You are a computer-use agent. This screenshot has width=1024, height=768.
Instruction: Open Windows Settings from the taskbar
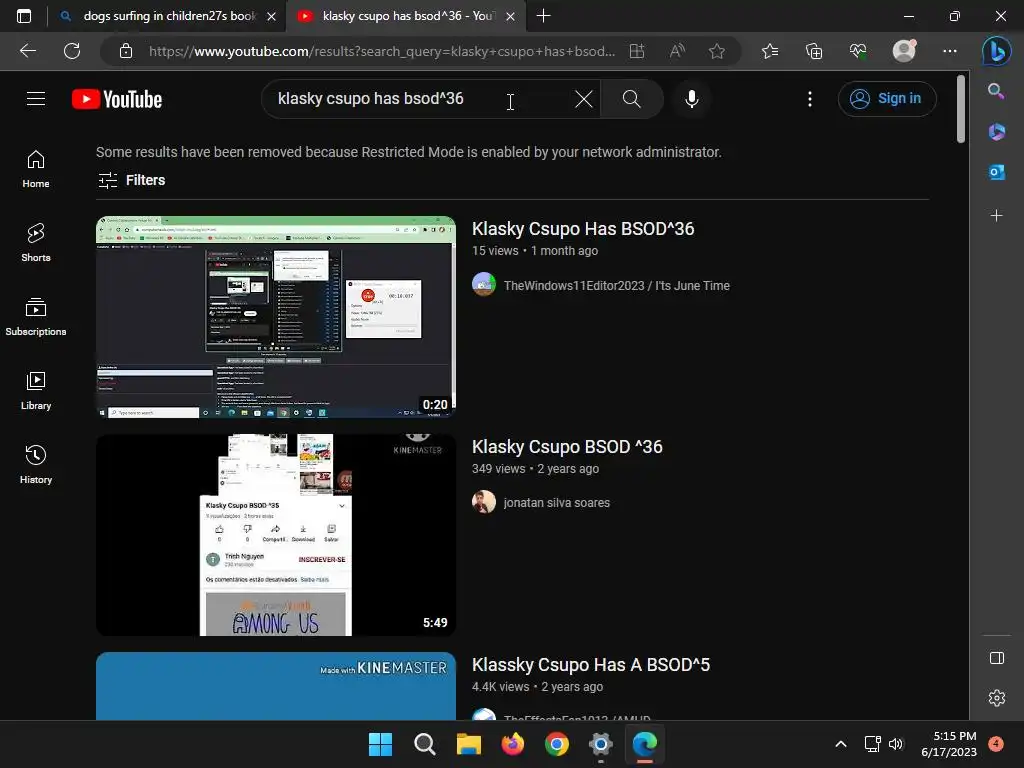pyautogui.click(x=600, y=744)
